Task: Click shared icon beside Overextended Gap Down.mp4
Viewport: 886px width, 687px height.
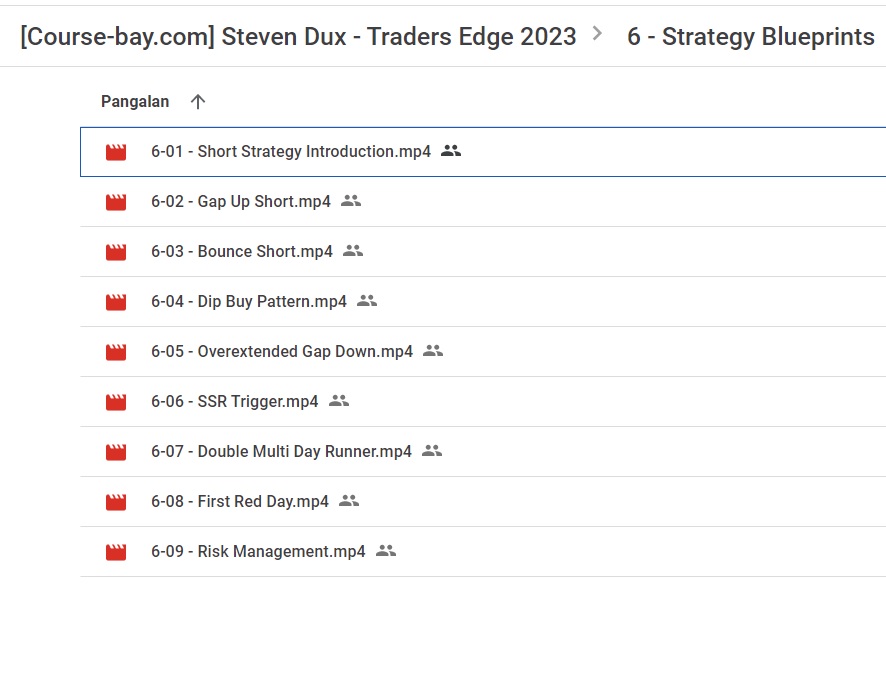Action: tap(433, 351)
